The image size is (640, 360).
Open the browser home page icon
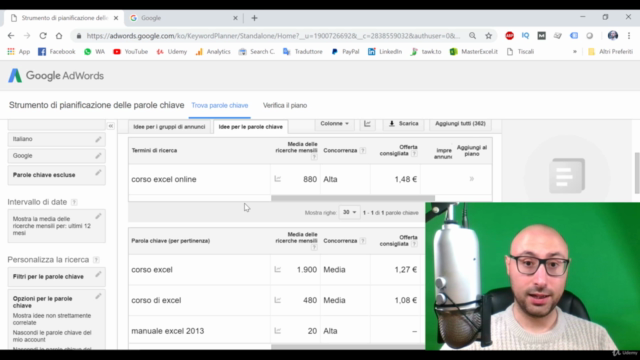pos(59,36)
